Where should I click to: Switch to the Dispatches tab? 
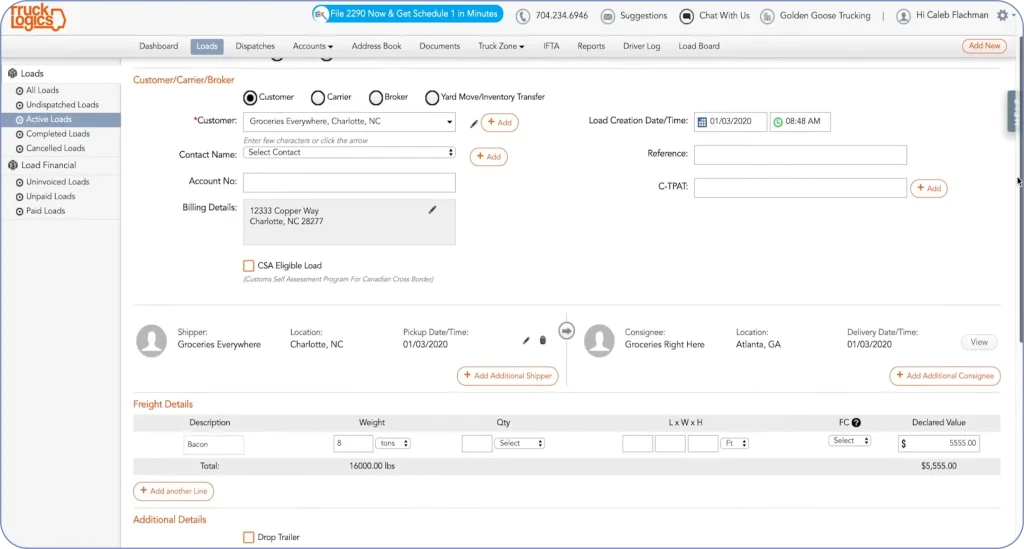point(255,46)
